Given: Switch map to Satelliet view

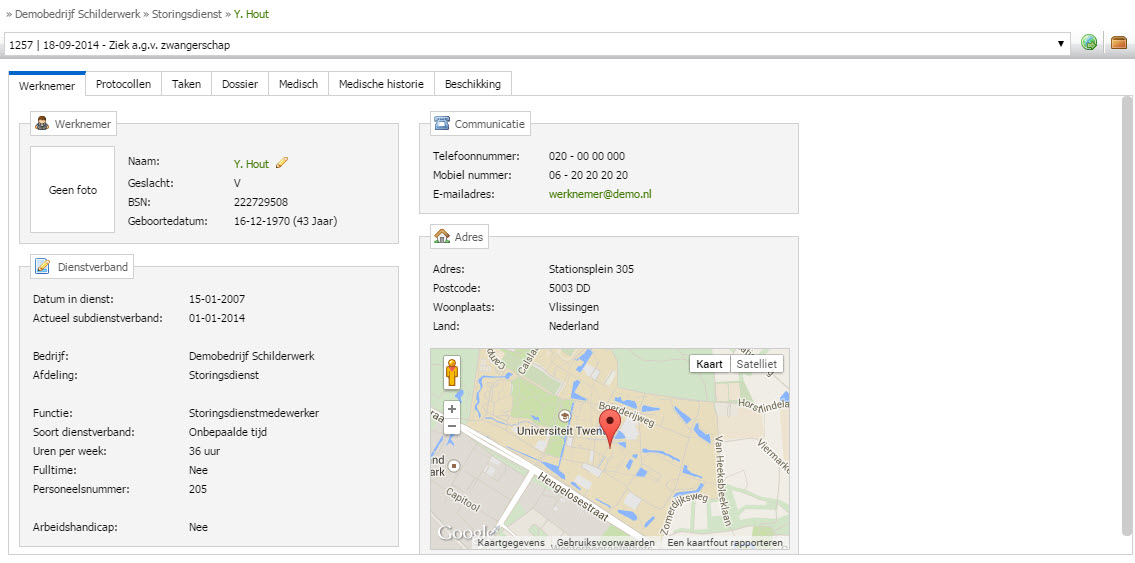Looking at the screenshot, I should (756, 364).
